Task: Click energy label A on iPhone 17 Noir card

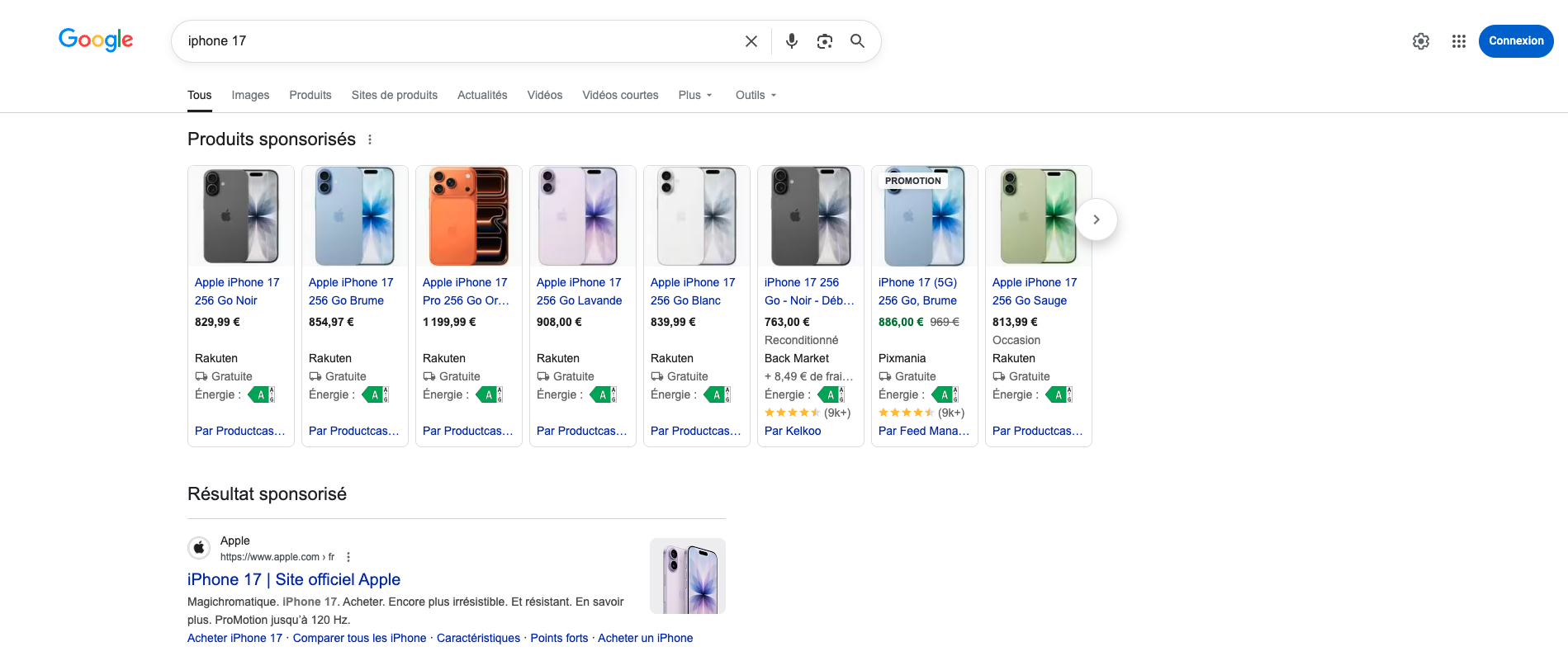Action: 261,395
